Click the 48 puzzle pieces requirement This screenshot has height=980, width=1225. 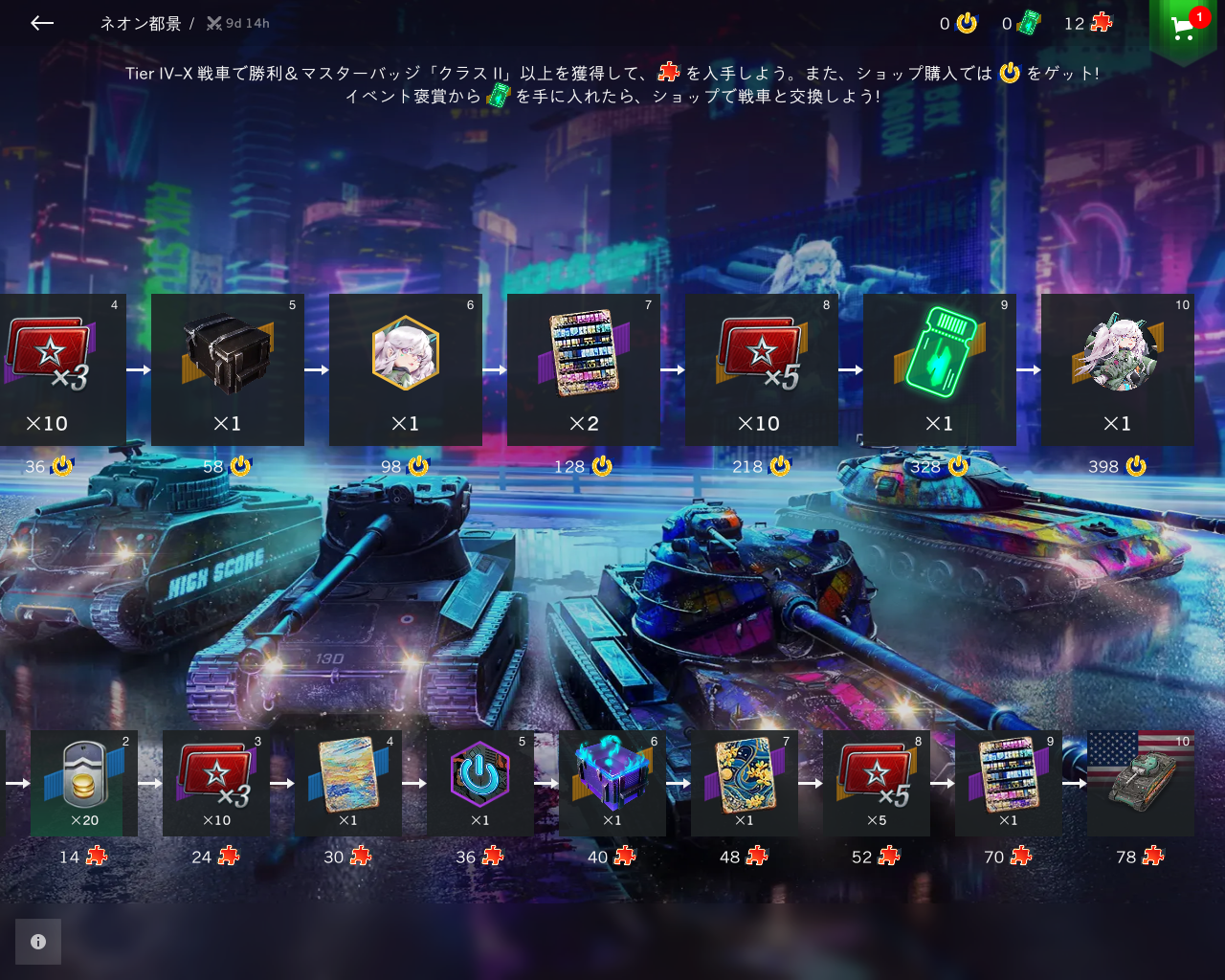[744, 857]
